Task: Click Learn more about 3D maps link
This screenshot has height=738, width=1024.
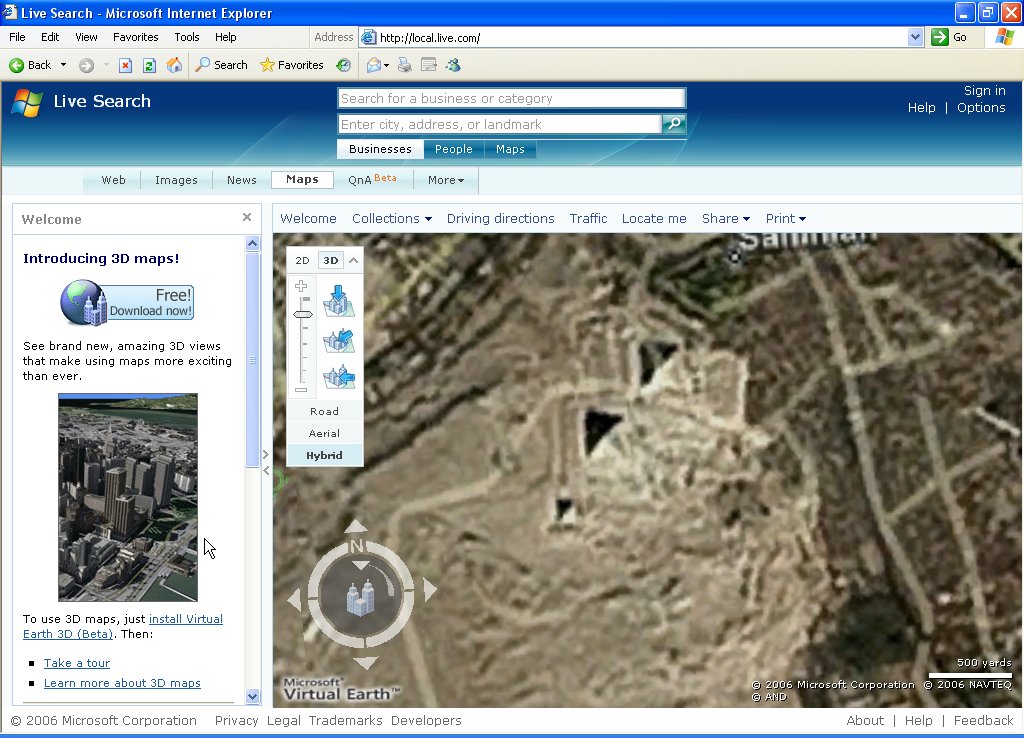Action: pyautogui.click(x=122, y=683)
